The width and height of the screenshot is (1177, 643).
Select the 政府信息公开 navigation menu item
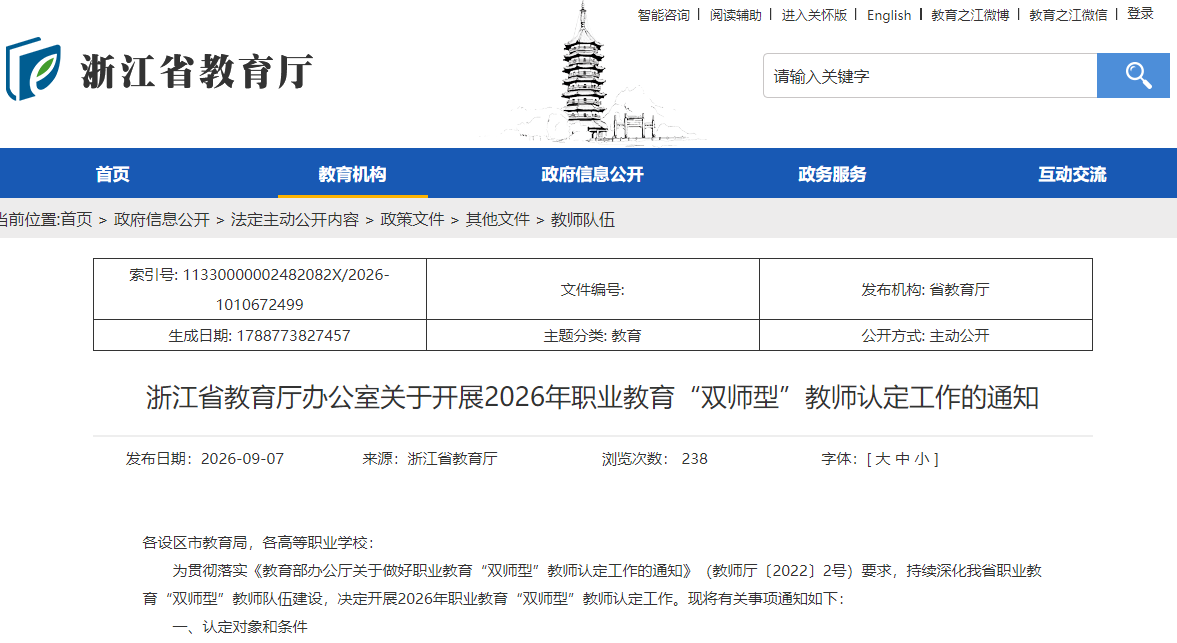pyautogui.click(x=592, y=174)
